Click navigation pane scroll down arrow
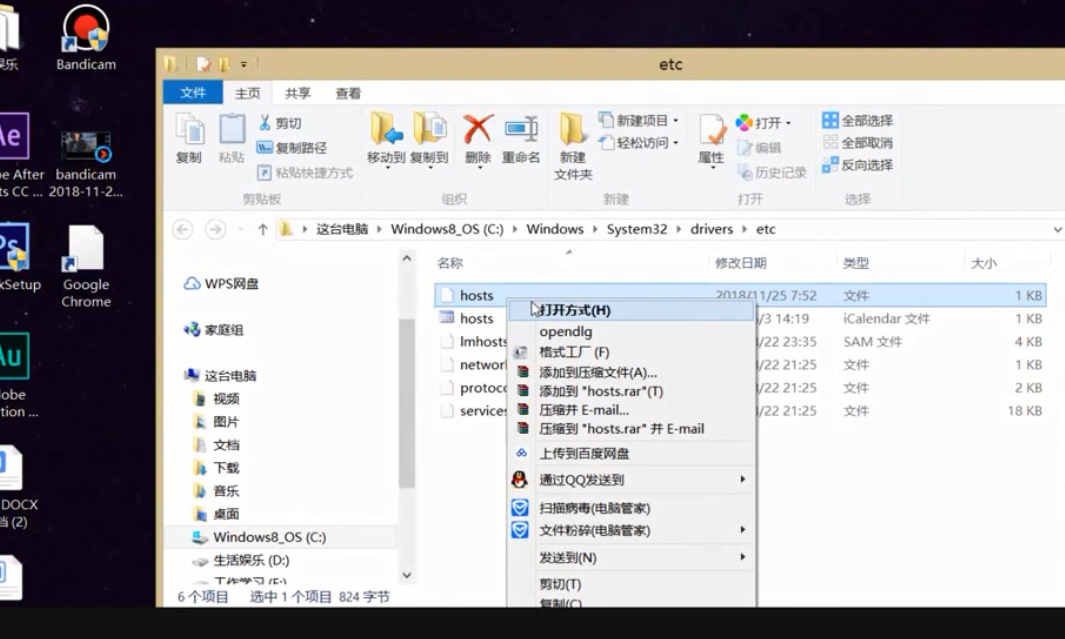 [x=406, y=575]
